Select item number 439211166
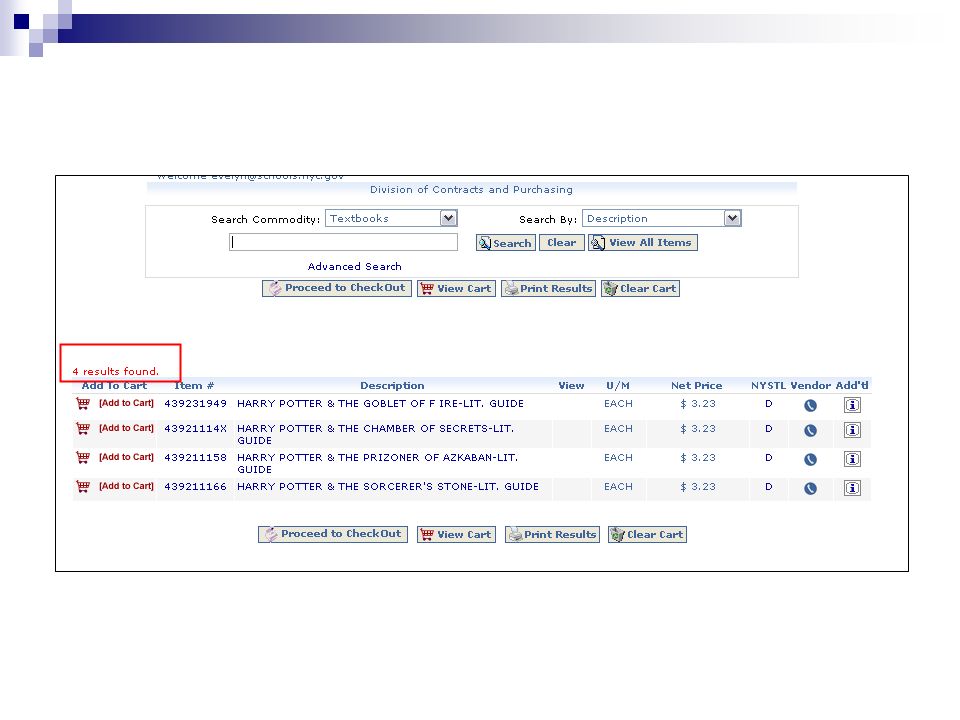Image resolution: width=960 pixels, height=720 pixels. 195,487
